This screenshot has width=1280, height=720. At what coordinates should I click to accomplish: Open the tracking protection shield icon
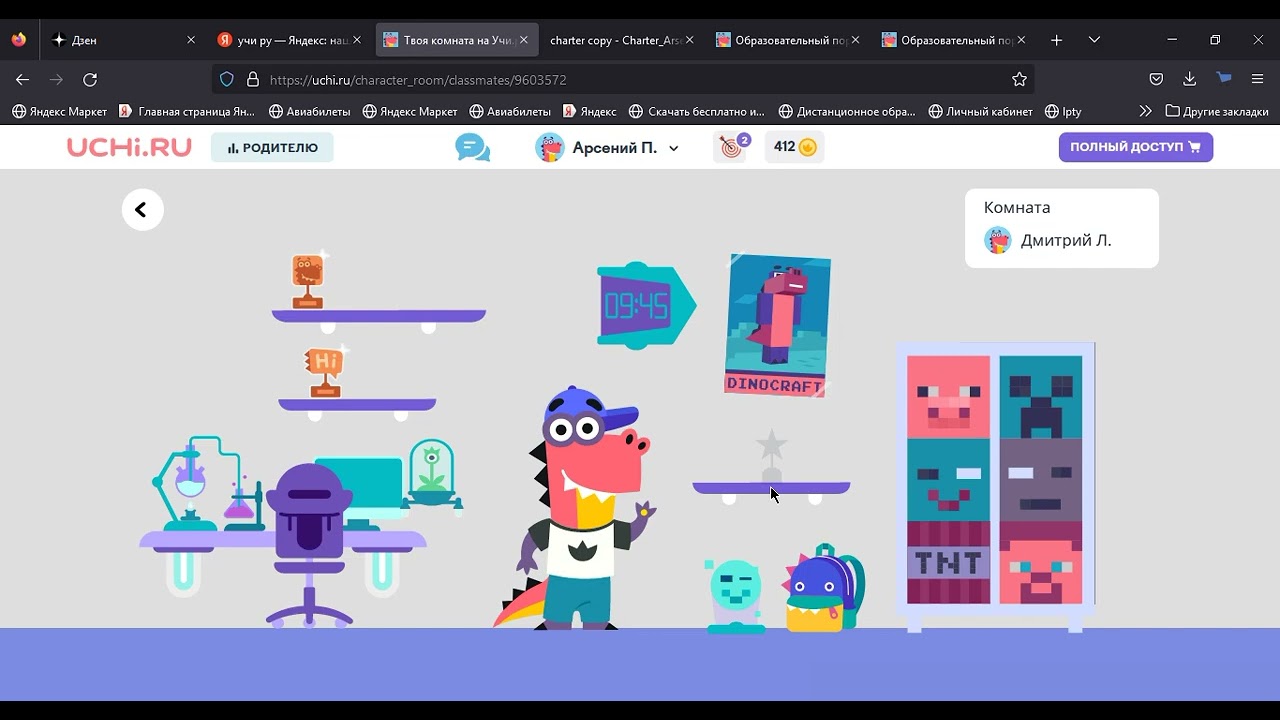[227, 79]
